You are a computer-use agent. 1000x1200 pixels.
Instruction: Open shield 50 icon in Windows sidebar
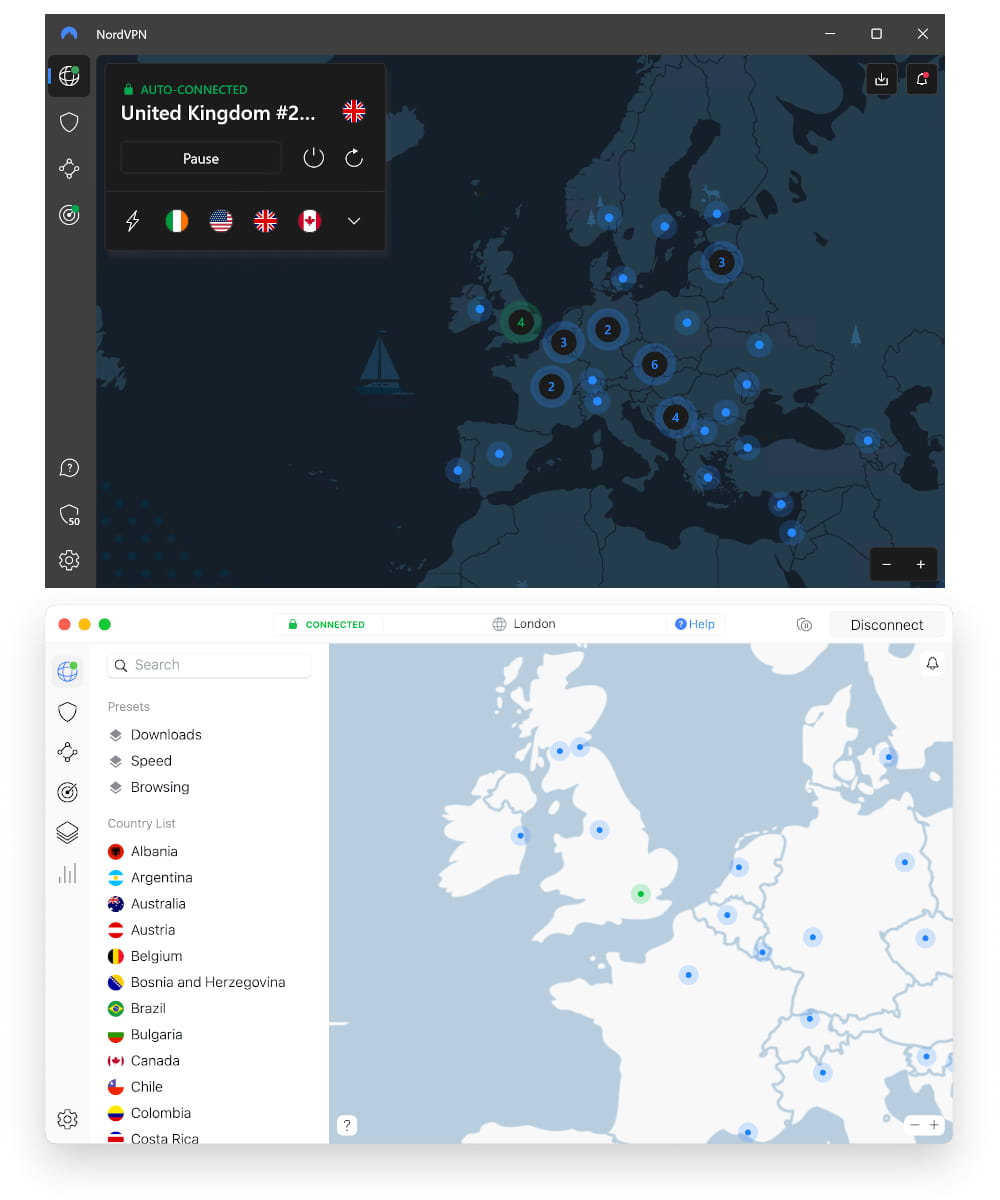[69, 515]
